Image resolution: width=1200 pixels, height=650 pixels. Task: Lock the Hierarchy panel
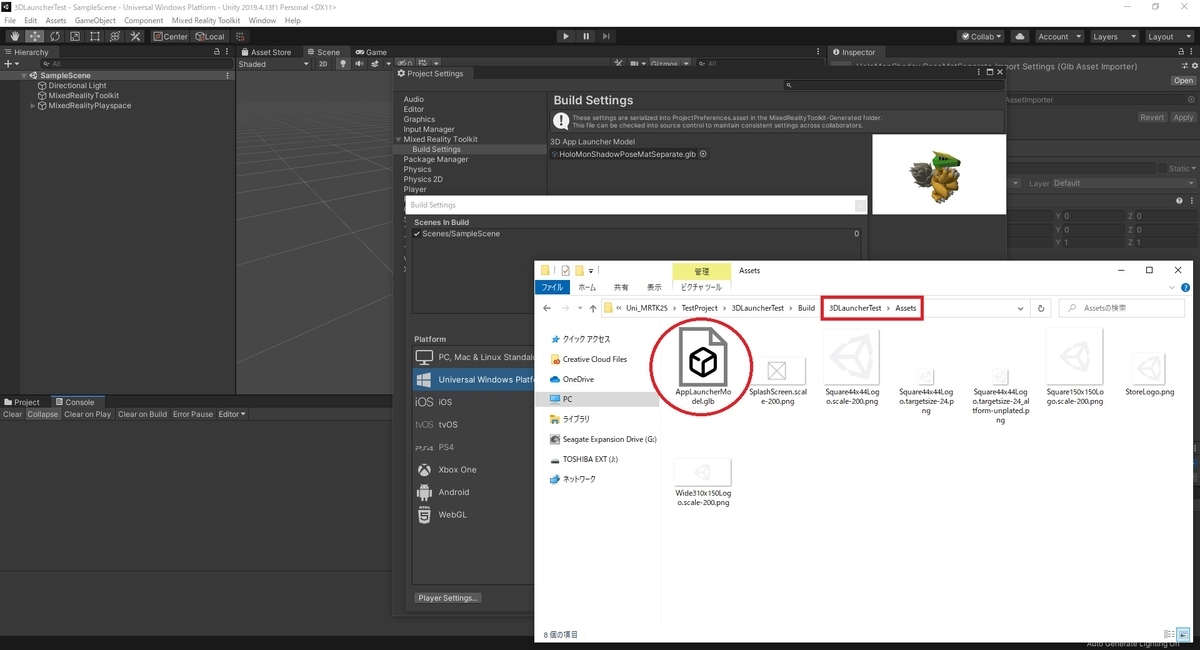[217, 52]
